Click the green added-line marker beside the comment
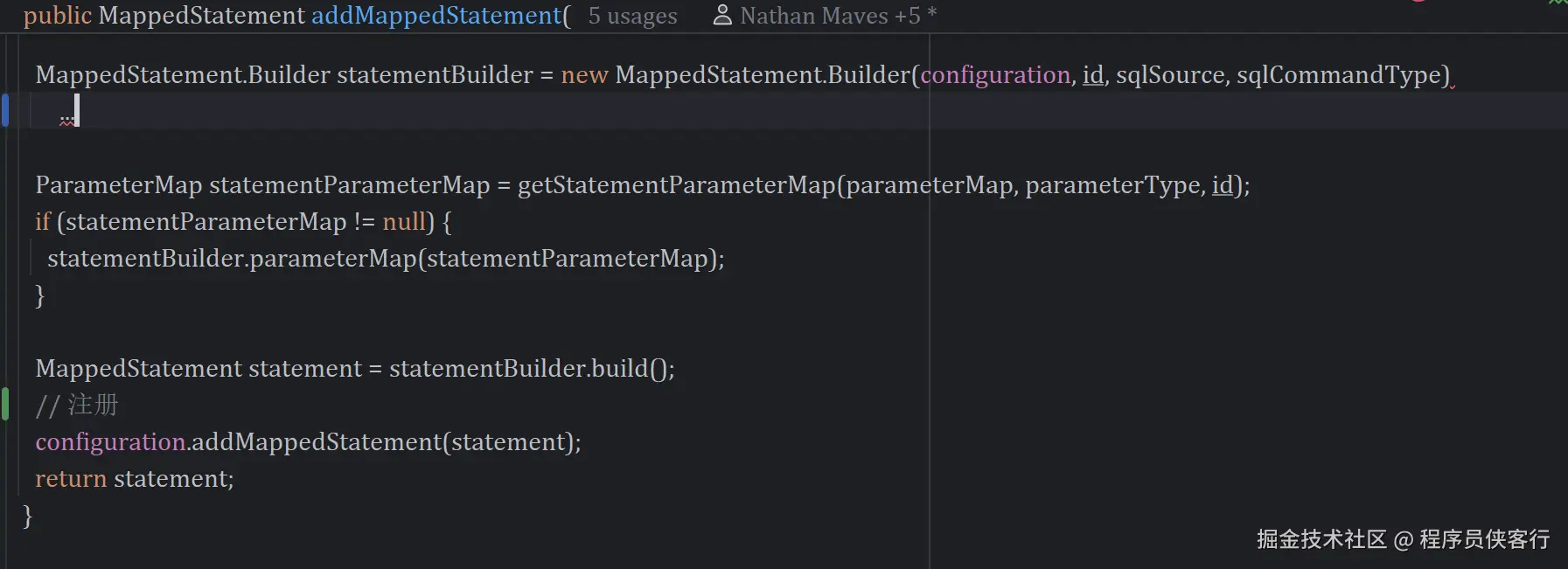Screen dimensions: 1568x569 [5, 404]
